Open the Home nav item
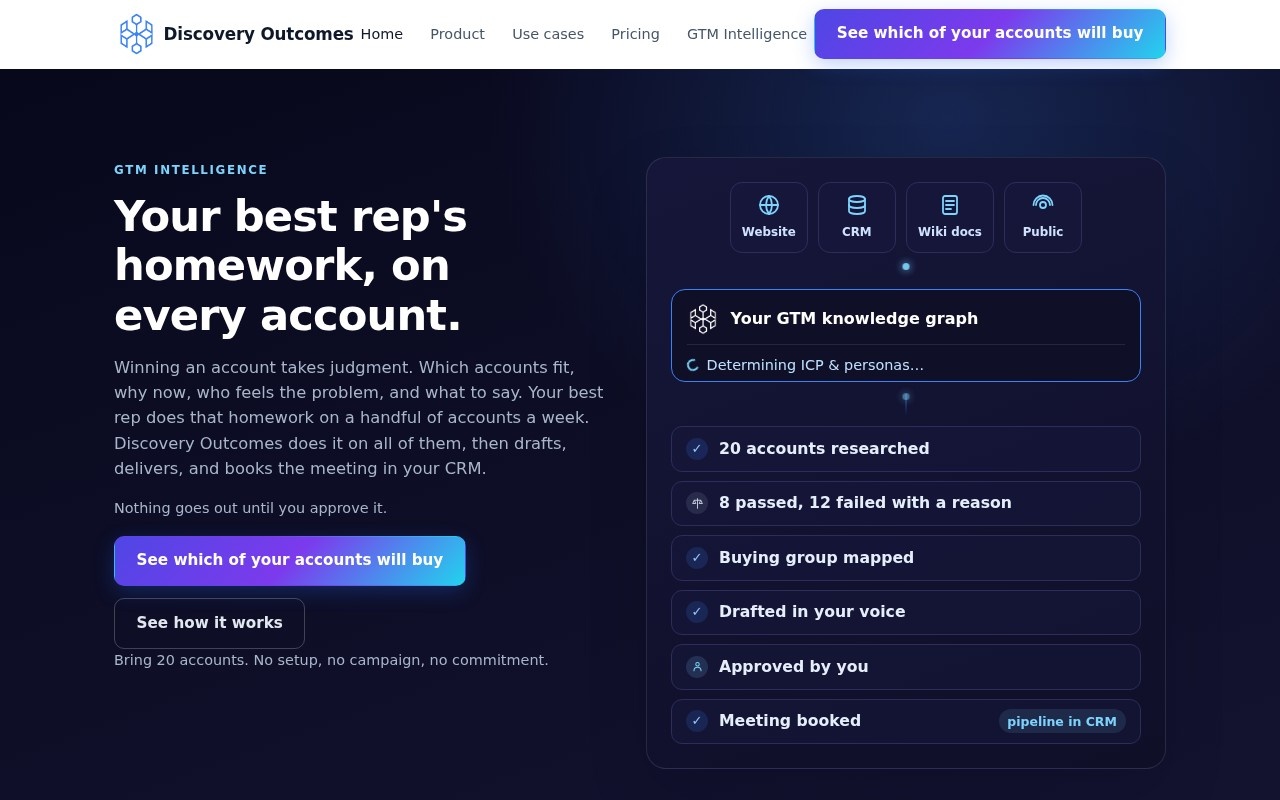 382,34
